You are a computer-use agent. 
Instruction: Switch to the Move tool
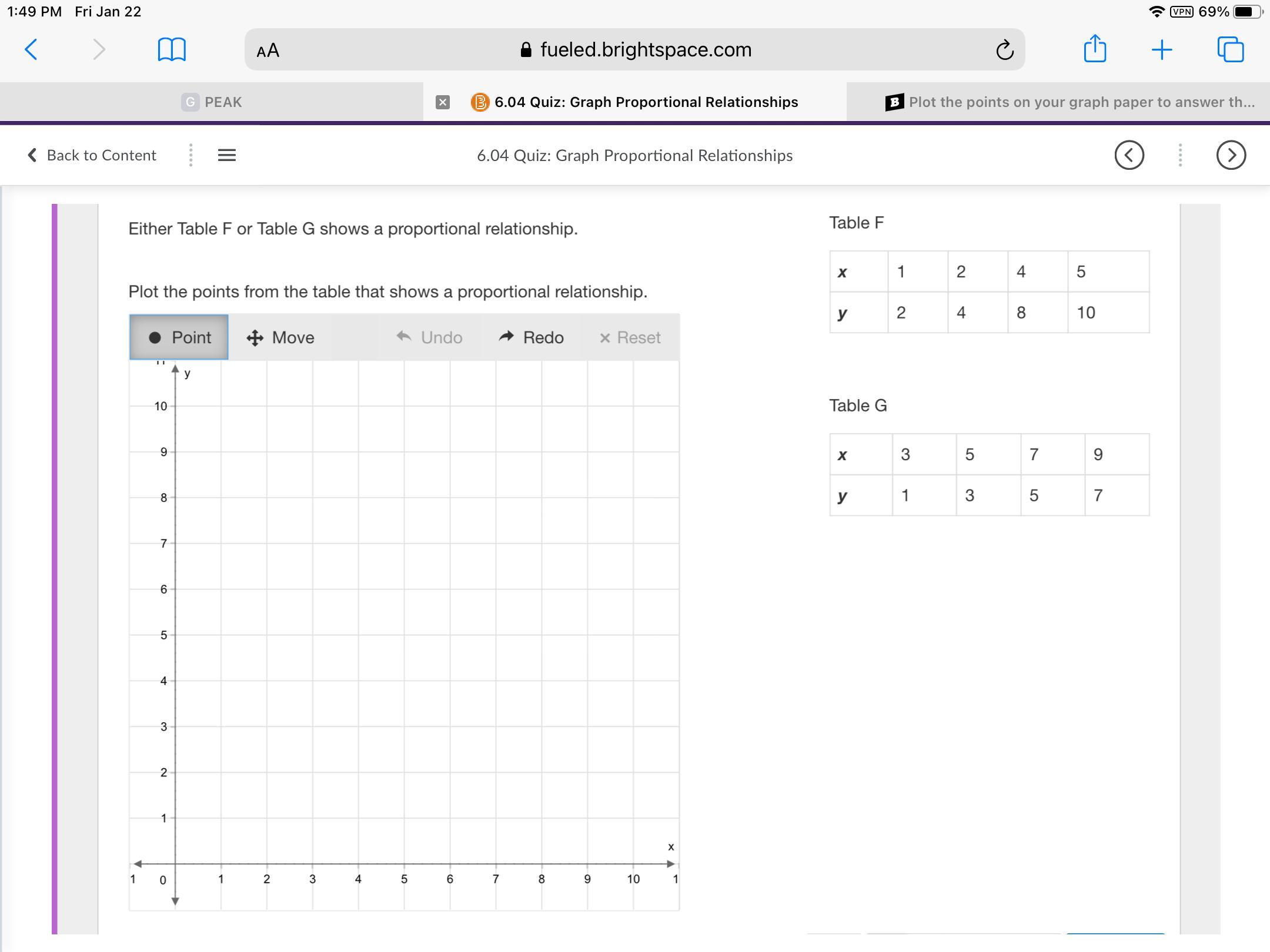(x=280, y=337)
